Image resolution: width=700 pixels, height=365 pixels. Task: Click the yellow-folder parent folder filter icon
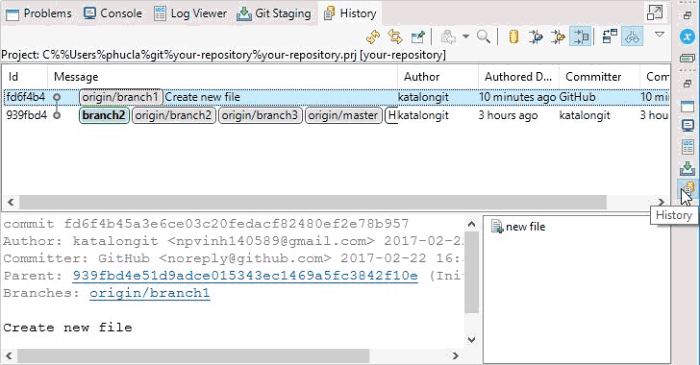(x=558, y=37)
